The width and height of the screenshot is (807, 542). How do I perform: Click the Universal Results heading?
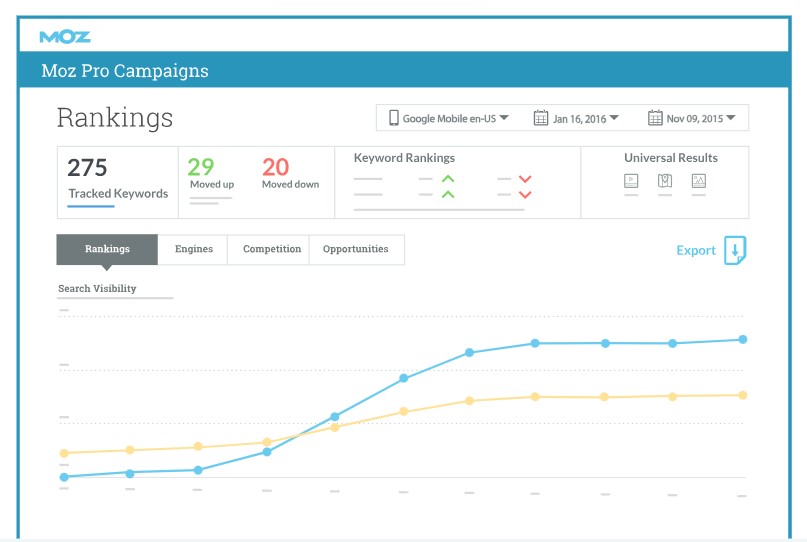coord(671,158)
